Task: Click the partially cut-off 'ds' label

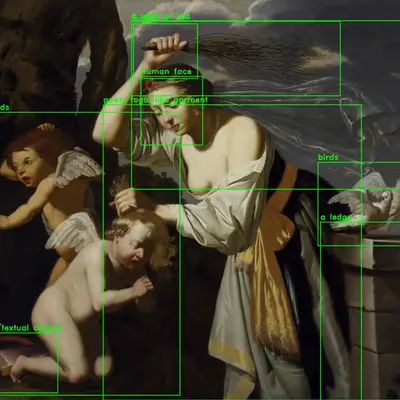Action: [4, 107]
